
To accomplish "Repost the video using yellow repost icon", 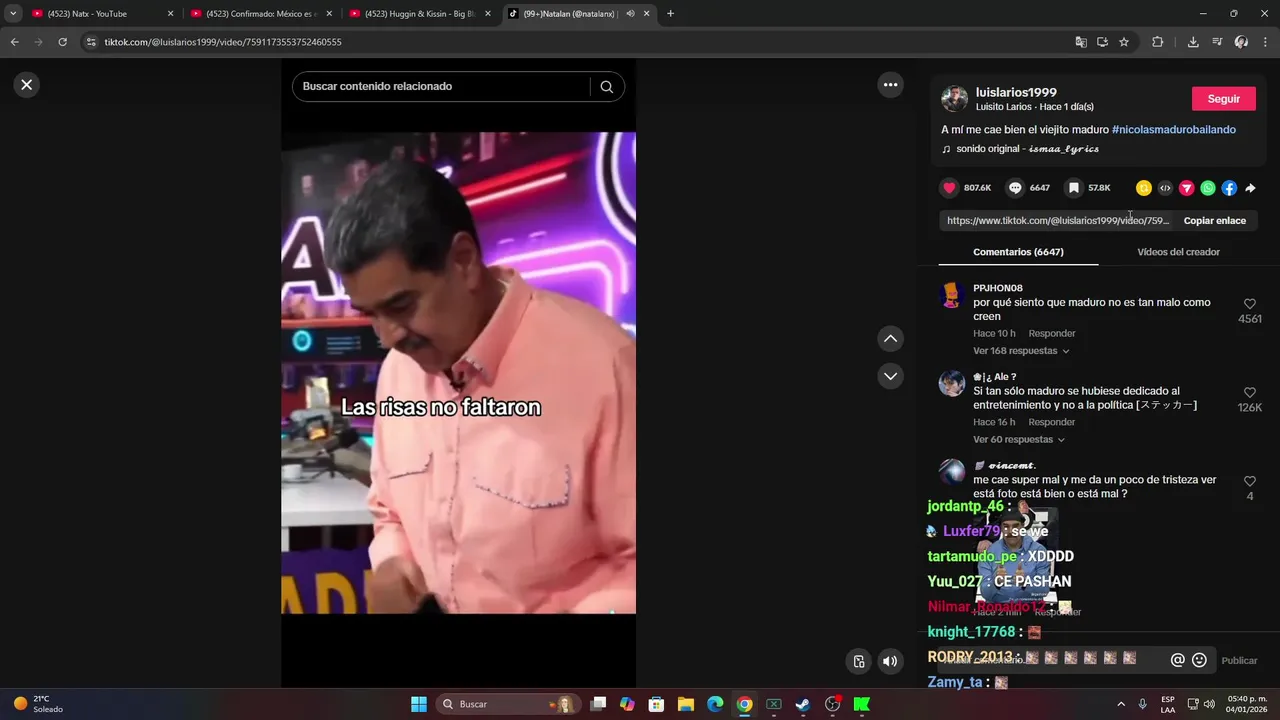I will click(x=1144, y=188).
